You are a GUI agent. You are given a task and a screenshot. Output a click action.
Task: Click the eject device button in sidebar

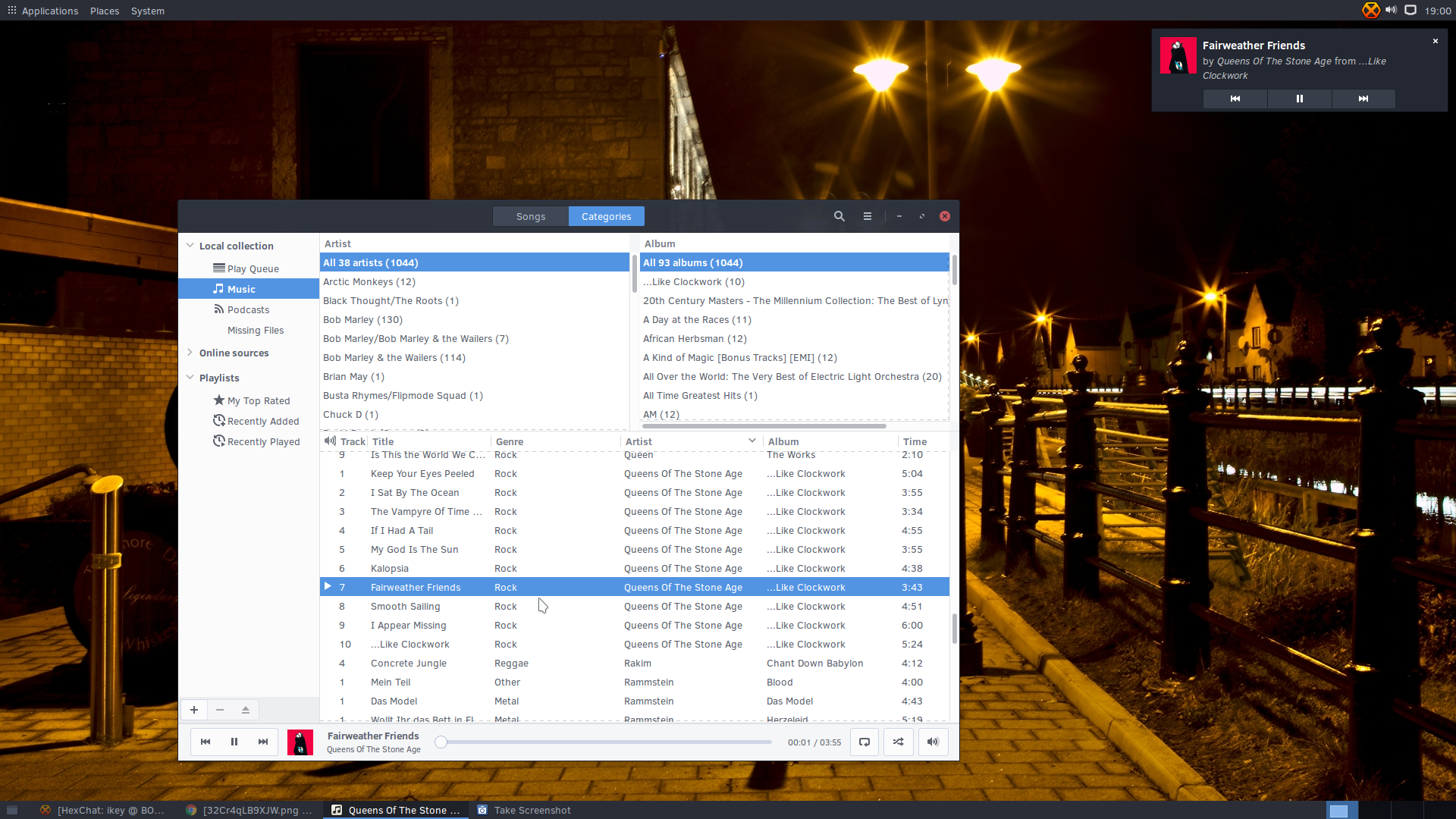point(246,710)
